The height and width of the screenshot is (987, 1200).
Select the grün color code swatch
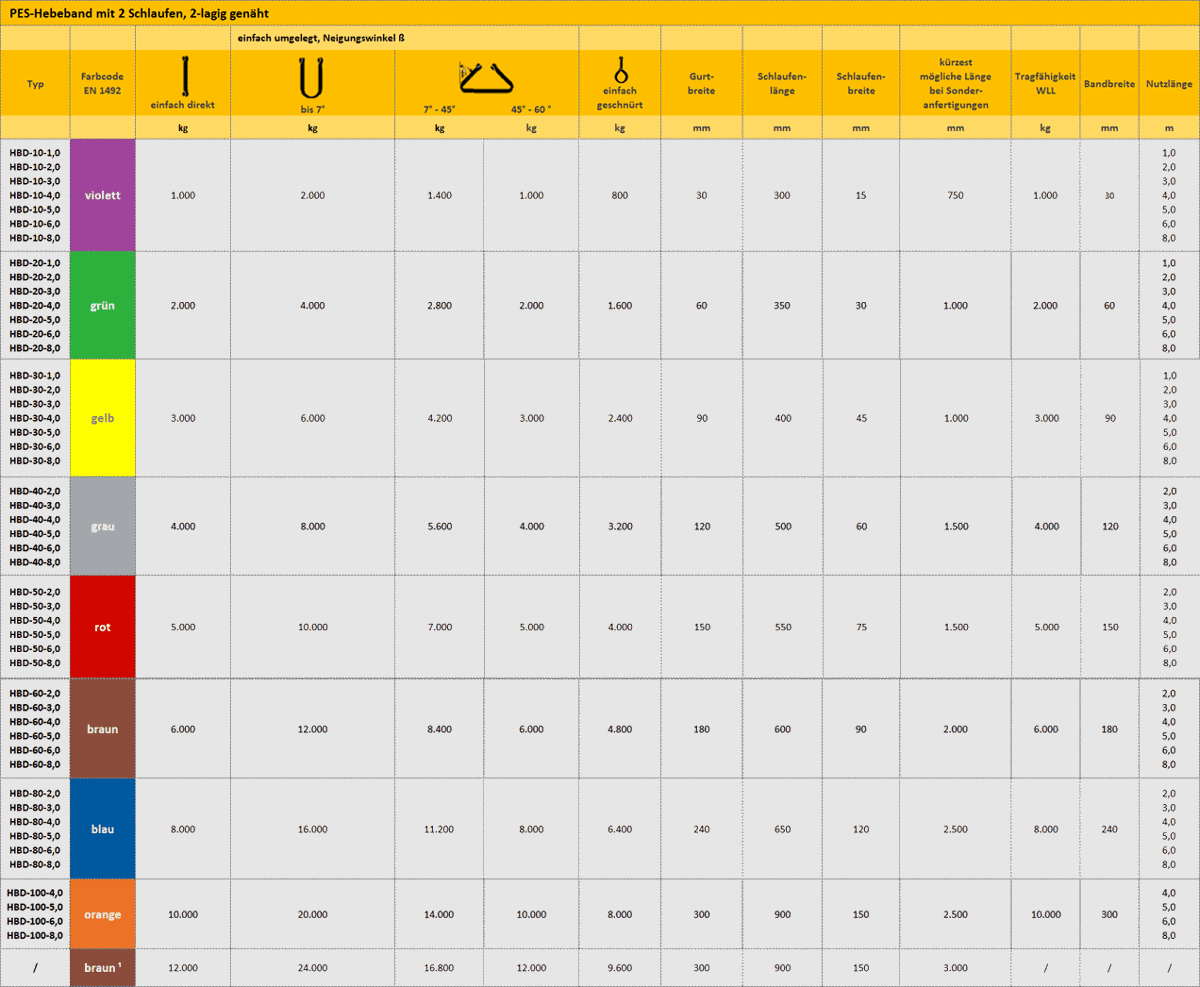coord(102,306)
